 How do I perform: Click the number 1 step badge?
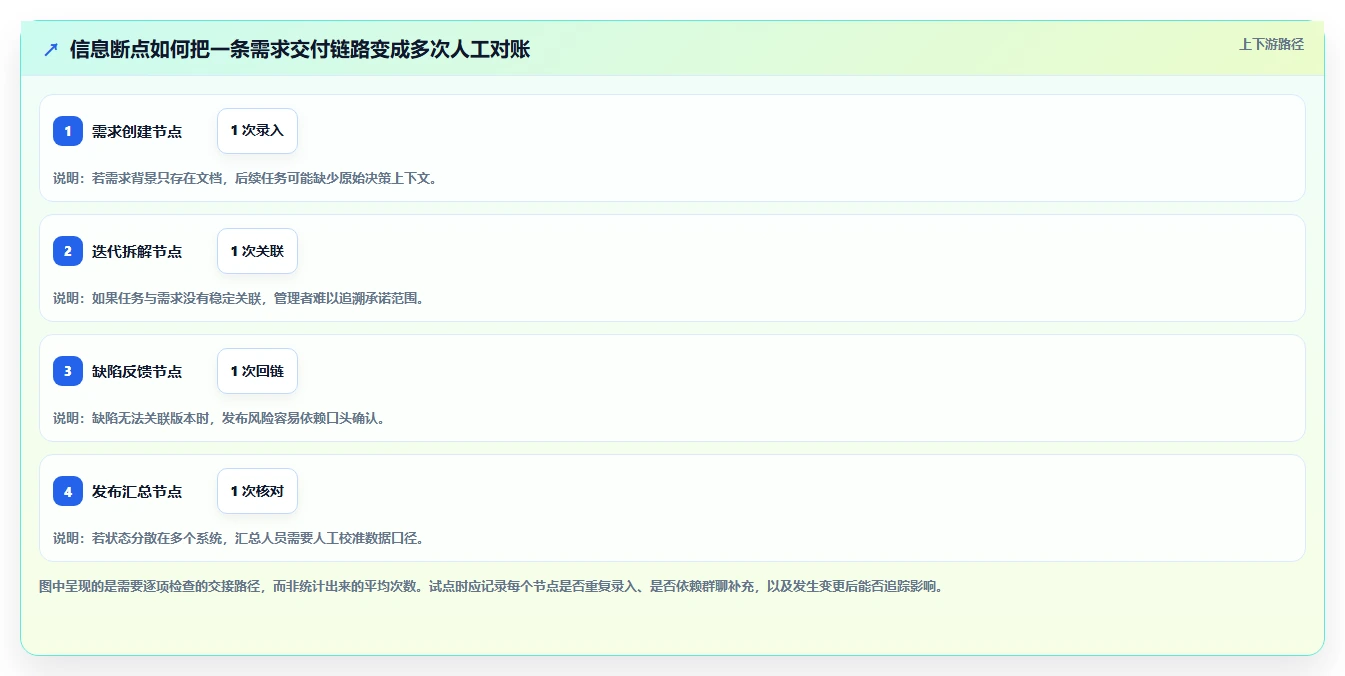[68, 131]
